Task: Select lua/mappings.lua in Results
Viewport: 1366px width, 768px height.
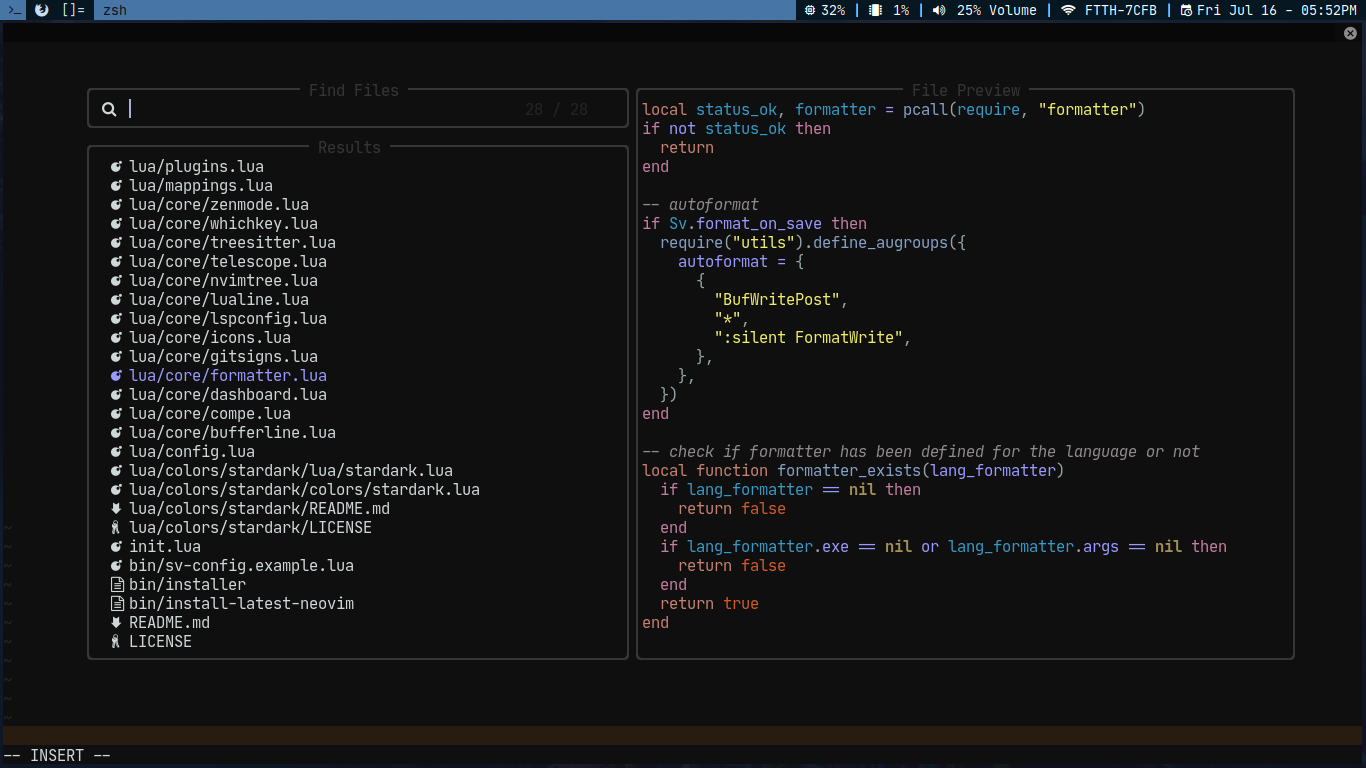Action: coord(201,186)
